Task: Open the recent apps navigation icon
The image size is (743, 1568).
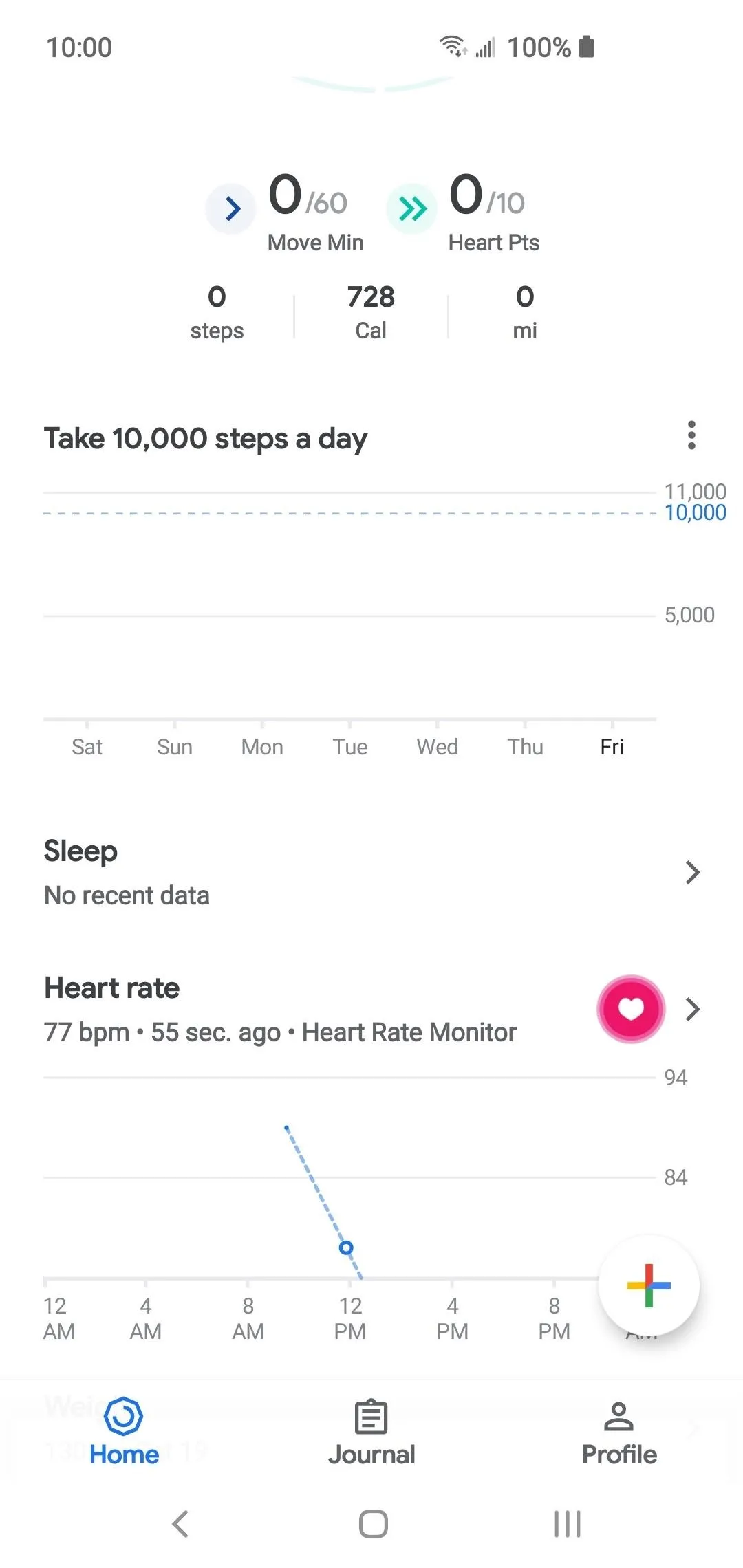Action: point(568,1524)
